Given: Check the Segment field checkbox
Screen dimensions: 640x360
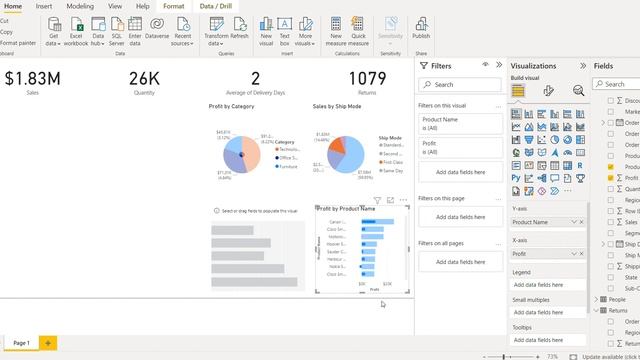Looking at the screenshot, I should pyautogui.click(x=611, y=233).
